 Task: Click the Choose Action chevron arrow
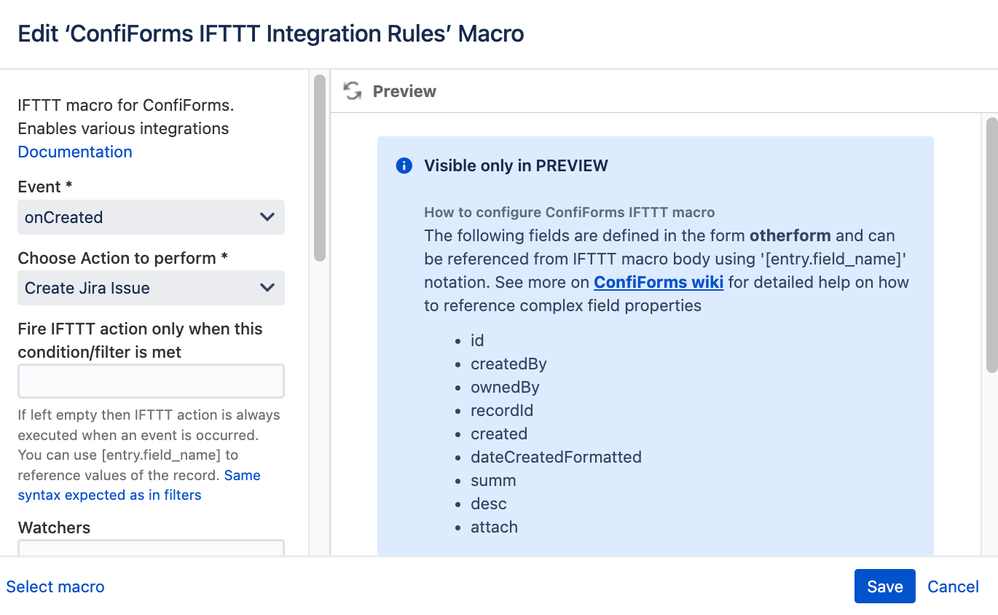(x=267, y=288)
